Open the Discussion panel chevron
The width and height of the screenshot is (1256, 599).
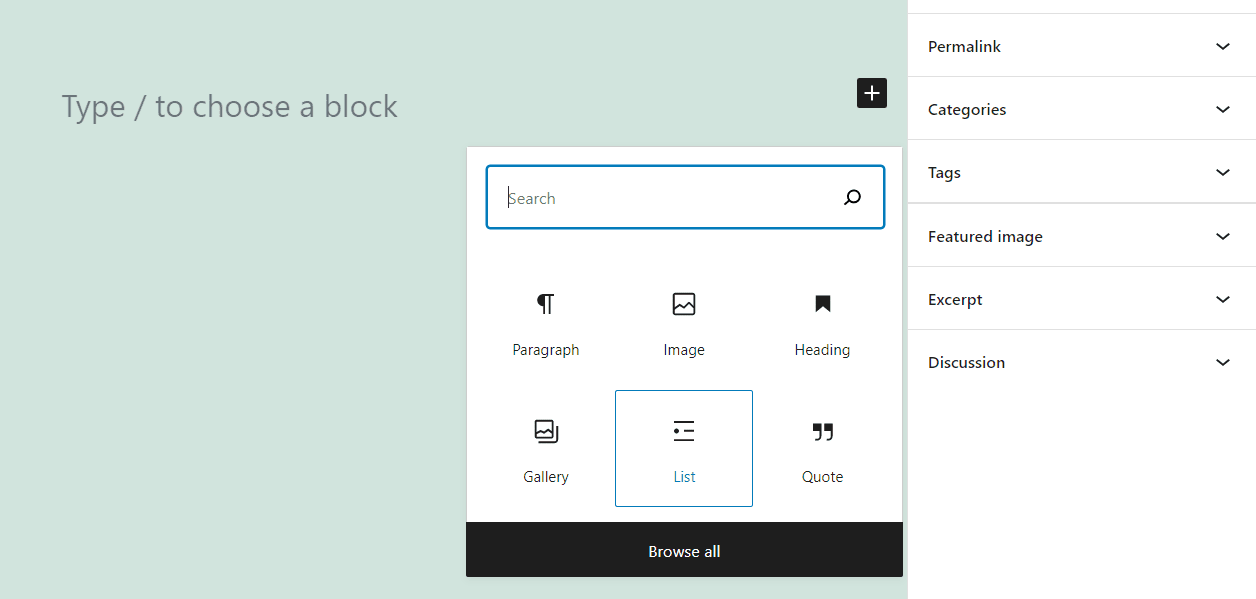pyautogui.click(x=1222, y=362)
